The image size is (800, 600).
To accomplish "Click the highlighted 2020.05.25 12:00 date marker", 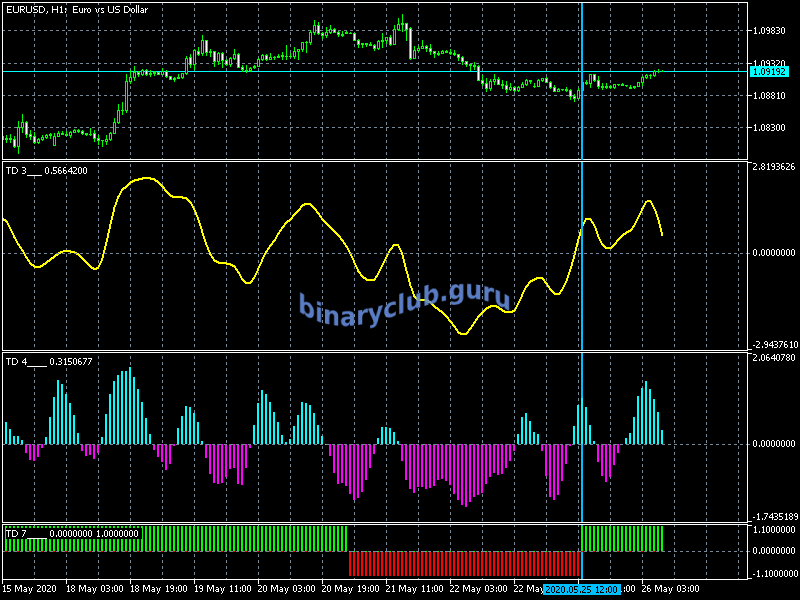I will (x=582, y=589).
